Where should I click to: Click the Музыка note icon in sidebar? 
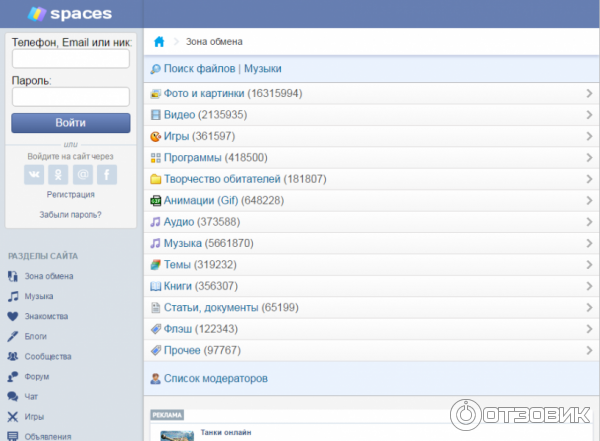pyautogui.click(x=13, y=296)
